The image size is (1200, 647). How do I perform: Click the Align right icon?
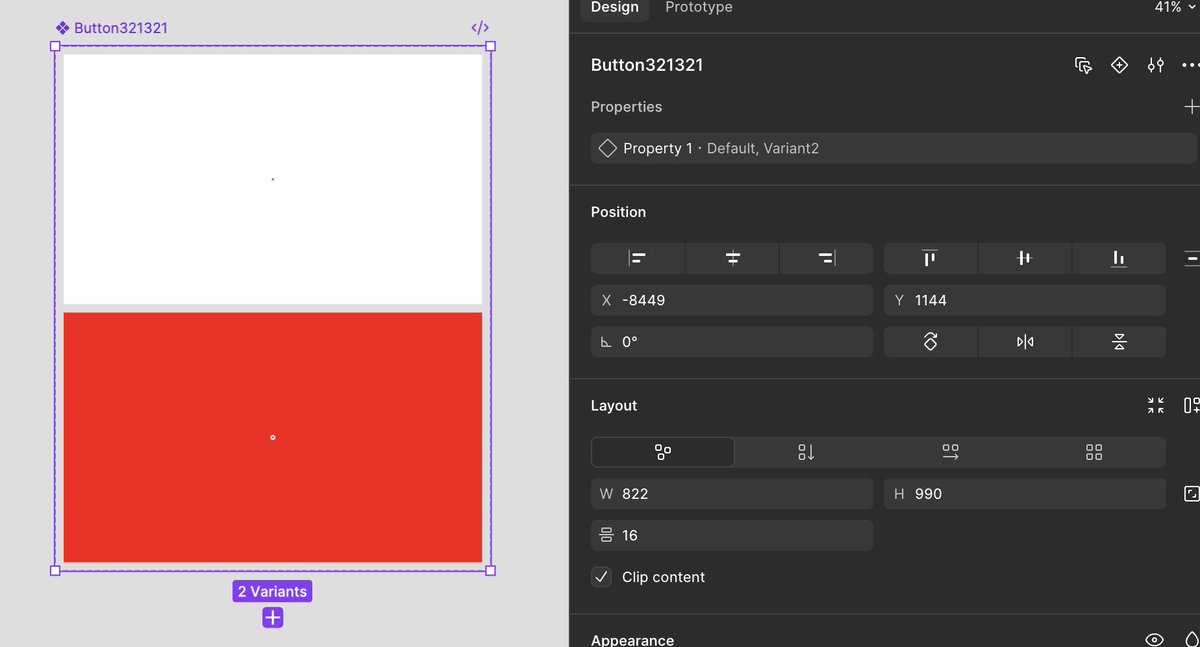pos(826,258)
